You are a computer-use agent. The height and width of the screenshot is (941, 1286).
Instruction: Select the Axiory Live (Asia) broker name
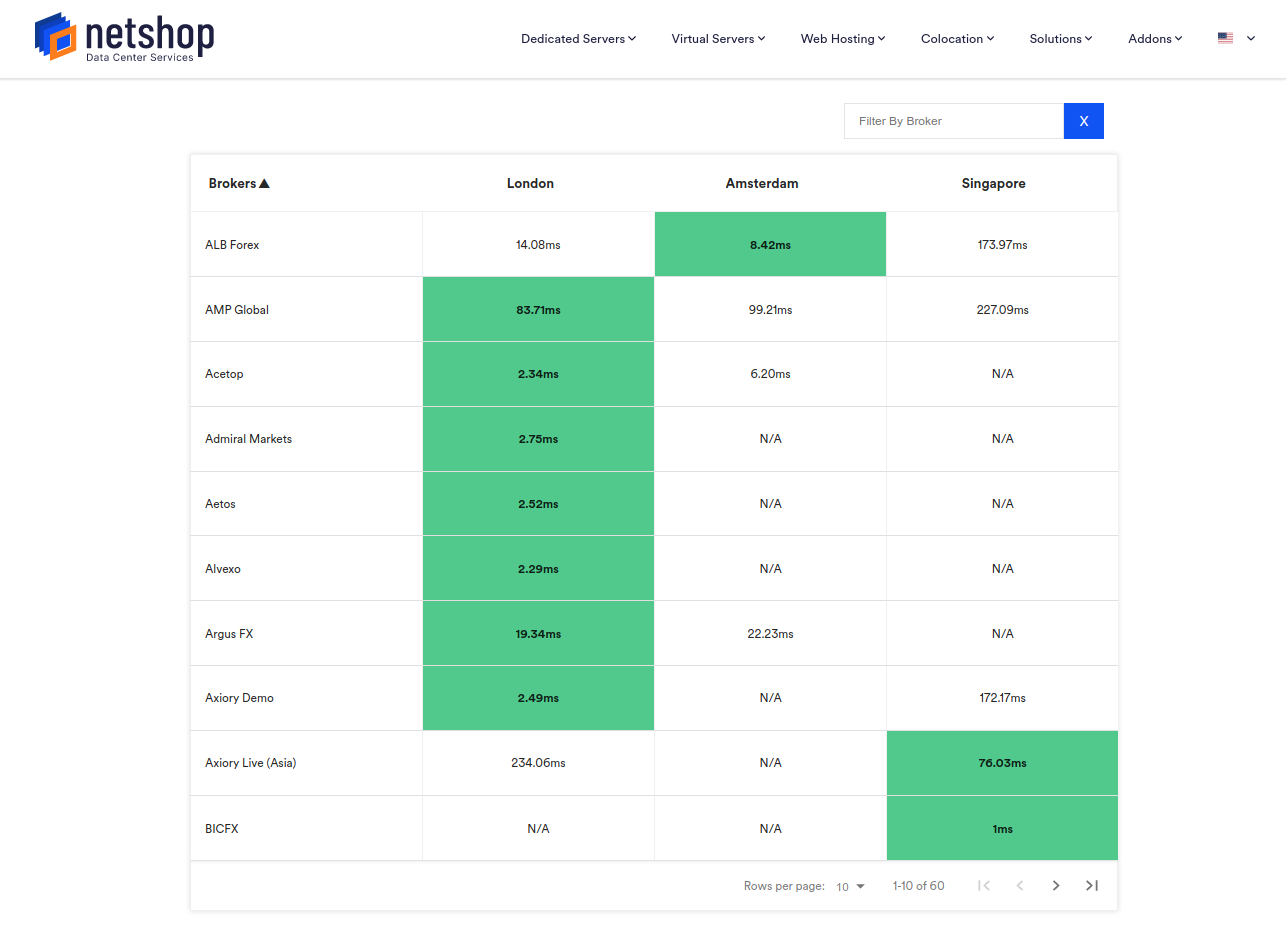251,763
